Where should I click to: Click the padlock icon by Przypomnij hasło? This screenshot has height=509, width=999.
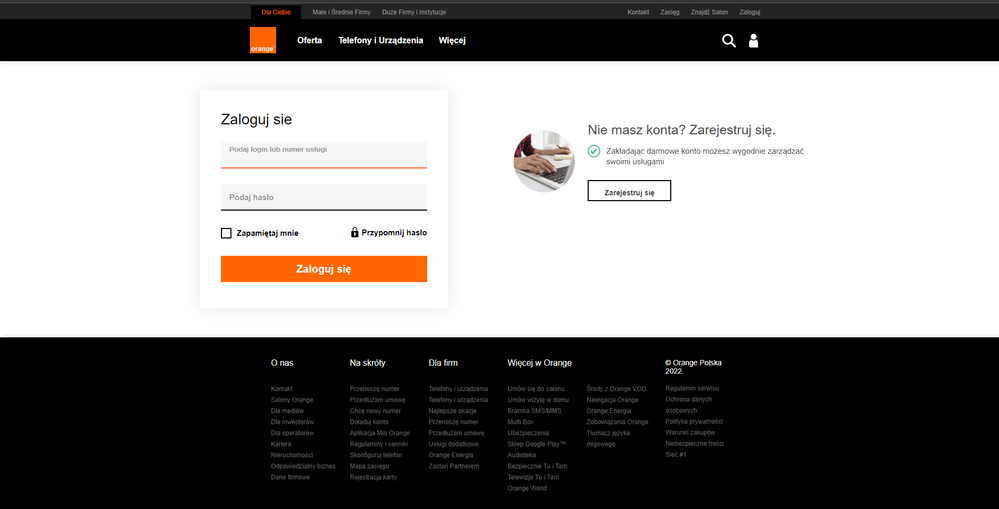coord(354,232)
